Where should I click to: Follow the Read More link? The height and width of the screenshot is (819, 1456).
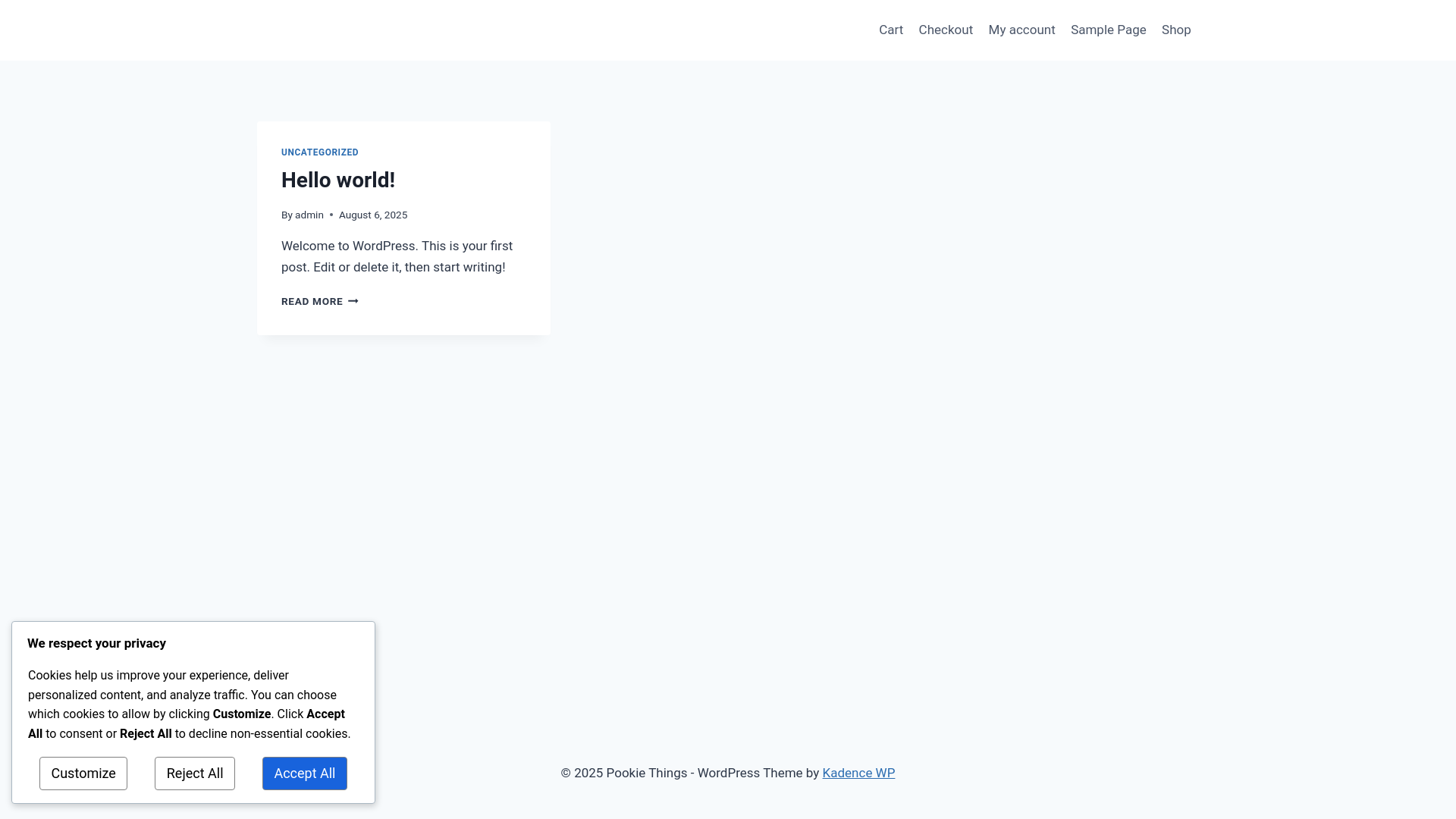[x=320, y=302]
